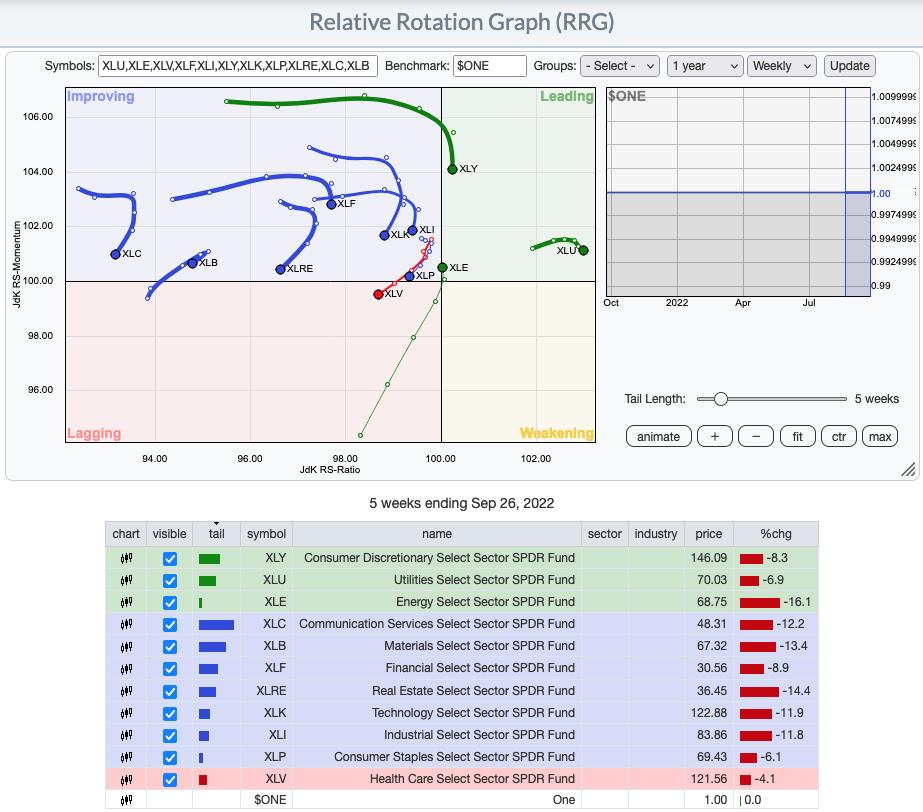Image resolution: width=923 pixels, height=812 pixels.
Task: Click the XLRE endpoint marker on the graph
Action: coord(280,269)
